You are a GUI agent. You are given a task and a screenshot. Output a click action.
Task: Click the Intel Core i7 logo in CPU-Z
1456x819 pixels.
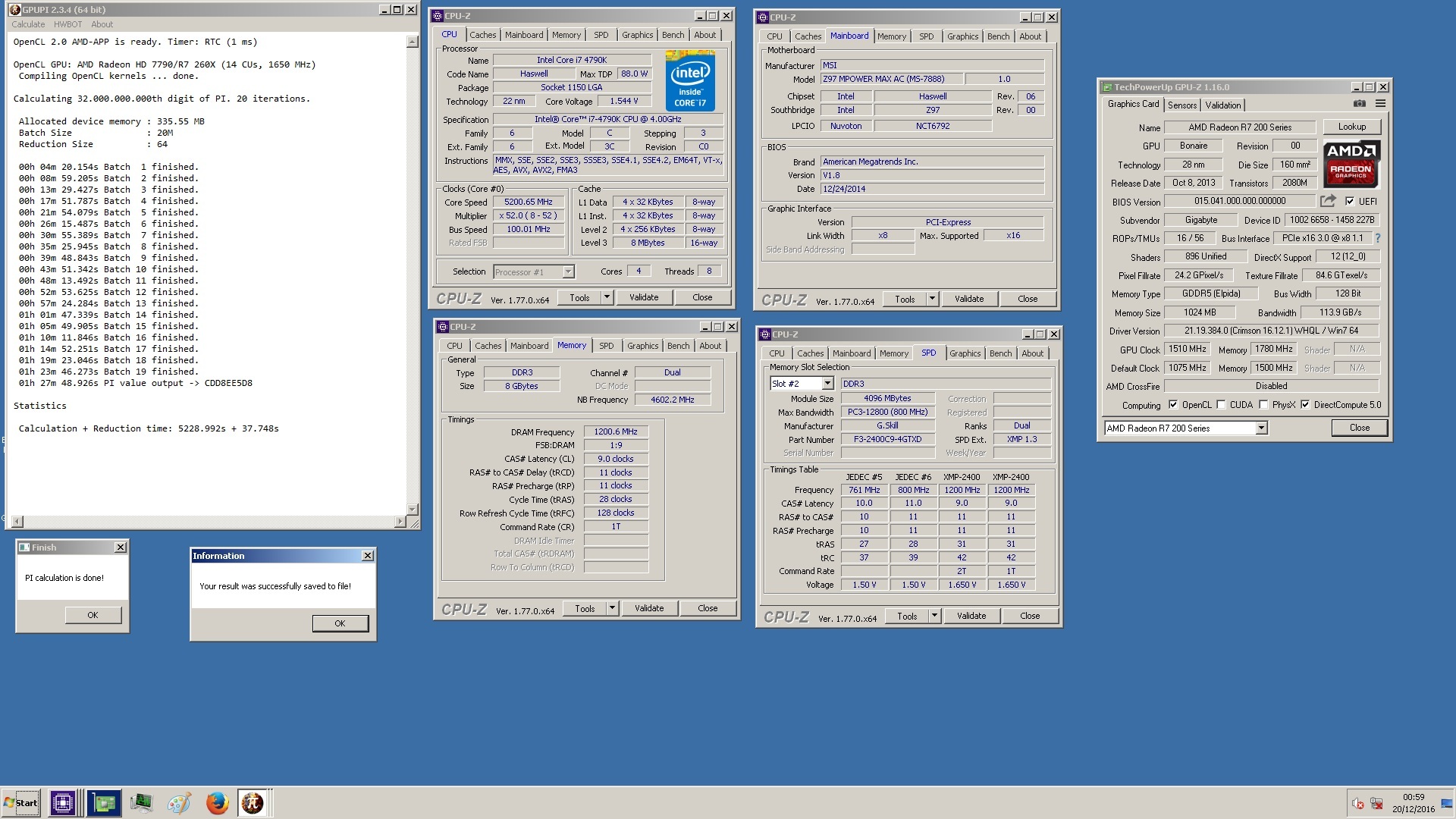tap(690, 81)
